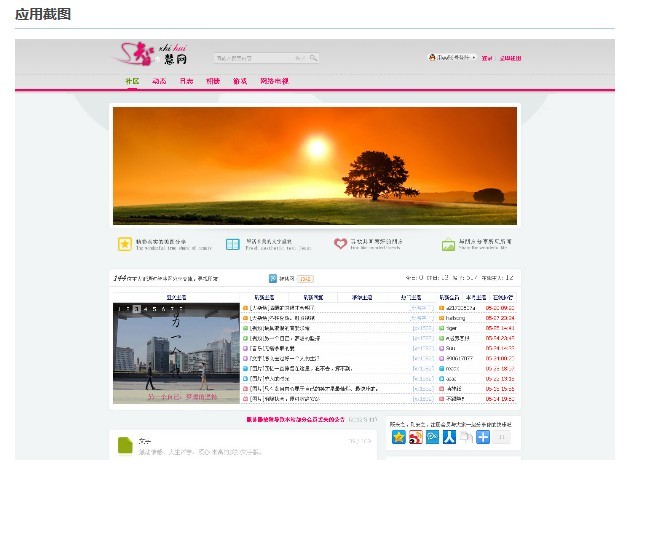This screenshot has width=648, height=533.
Task: Open member tiger's profile link
Action: point(451,328)
